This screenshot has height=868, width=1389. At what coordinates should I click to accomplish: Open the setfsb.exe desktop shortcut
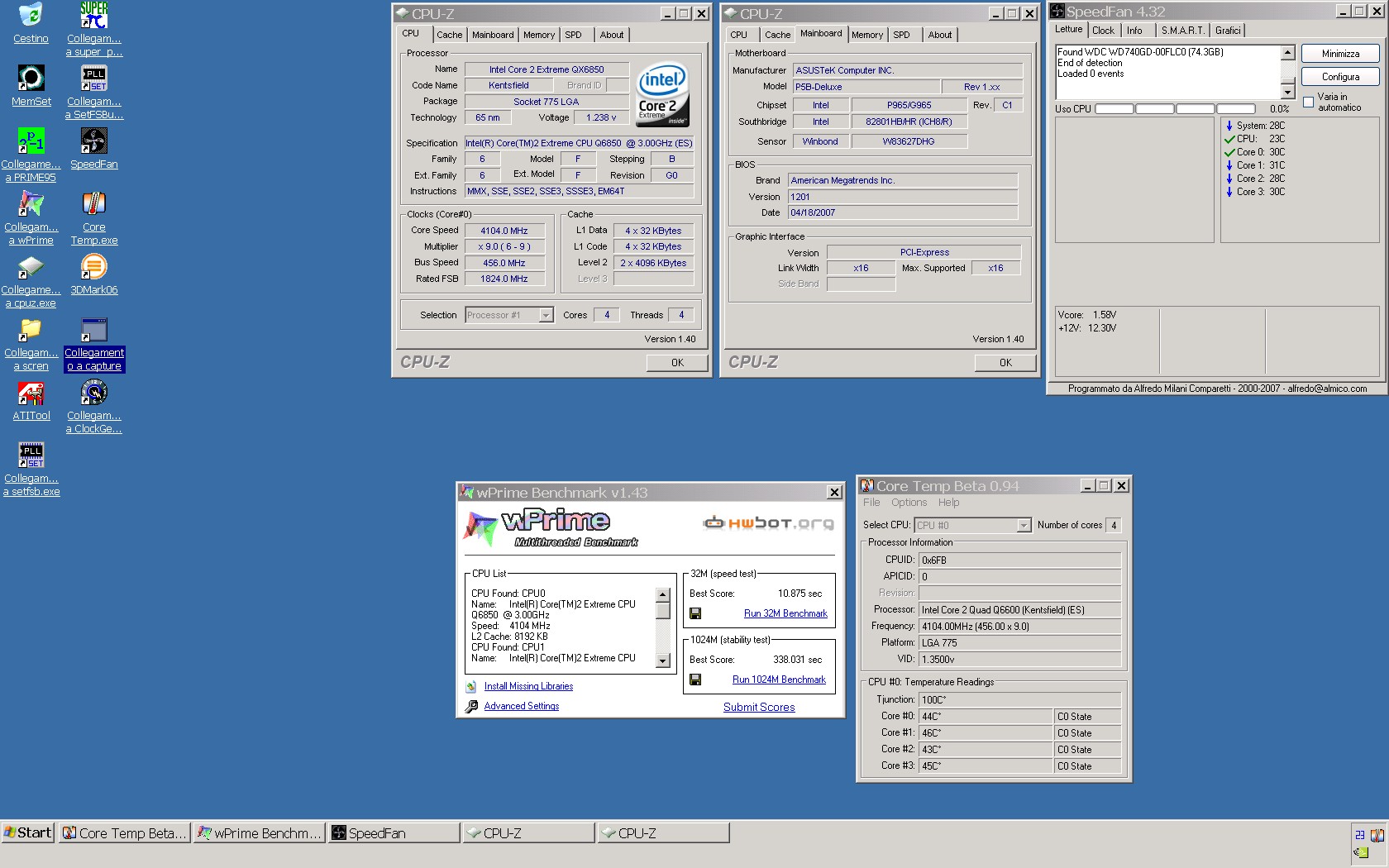coord(31,455)
